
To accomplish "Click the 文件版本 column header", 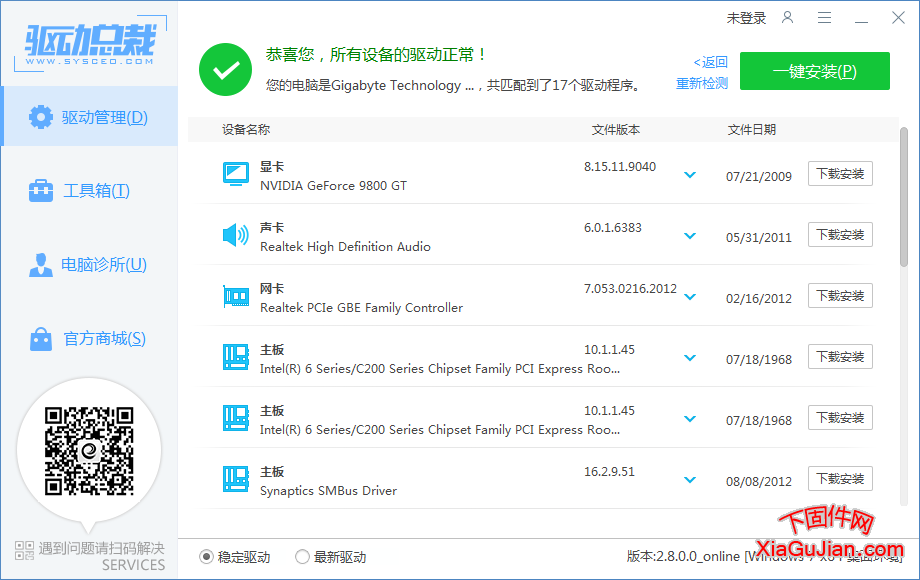I will [x=615, y=130].
